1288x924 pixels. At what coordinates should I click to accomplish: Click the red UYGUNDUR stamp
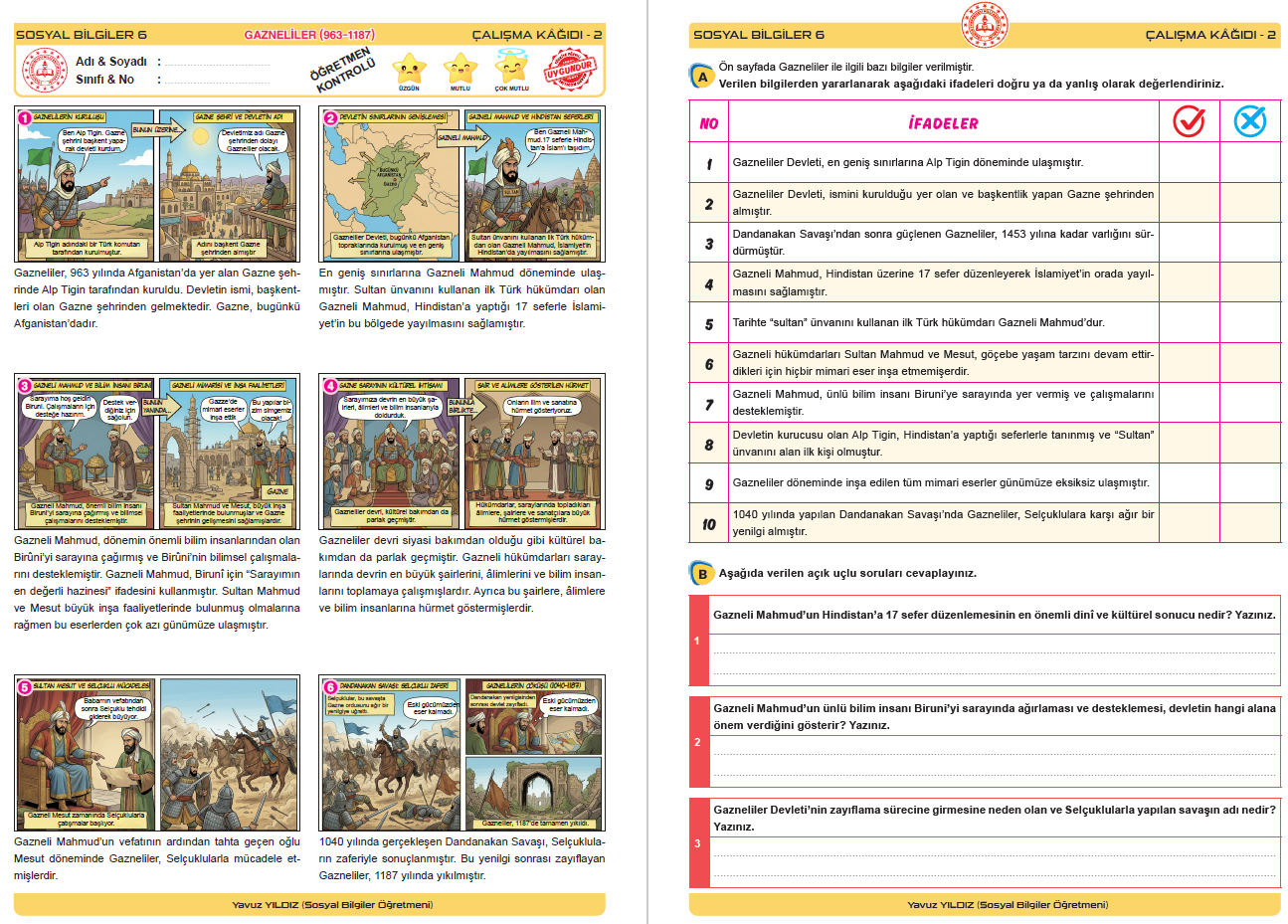coord(569,70)
